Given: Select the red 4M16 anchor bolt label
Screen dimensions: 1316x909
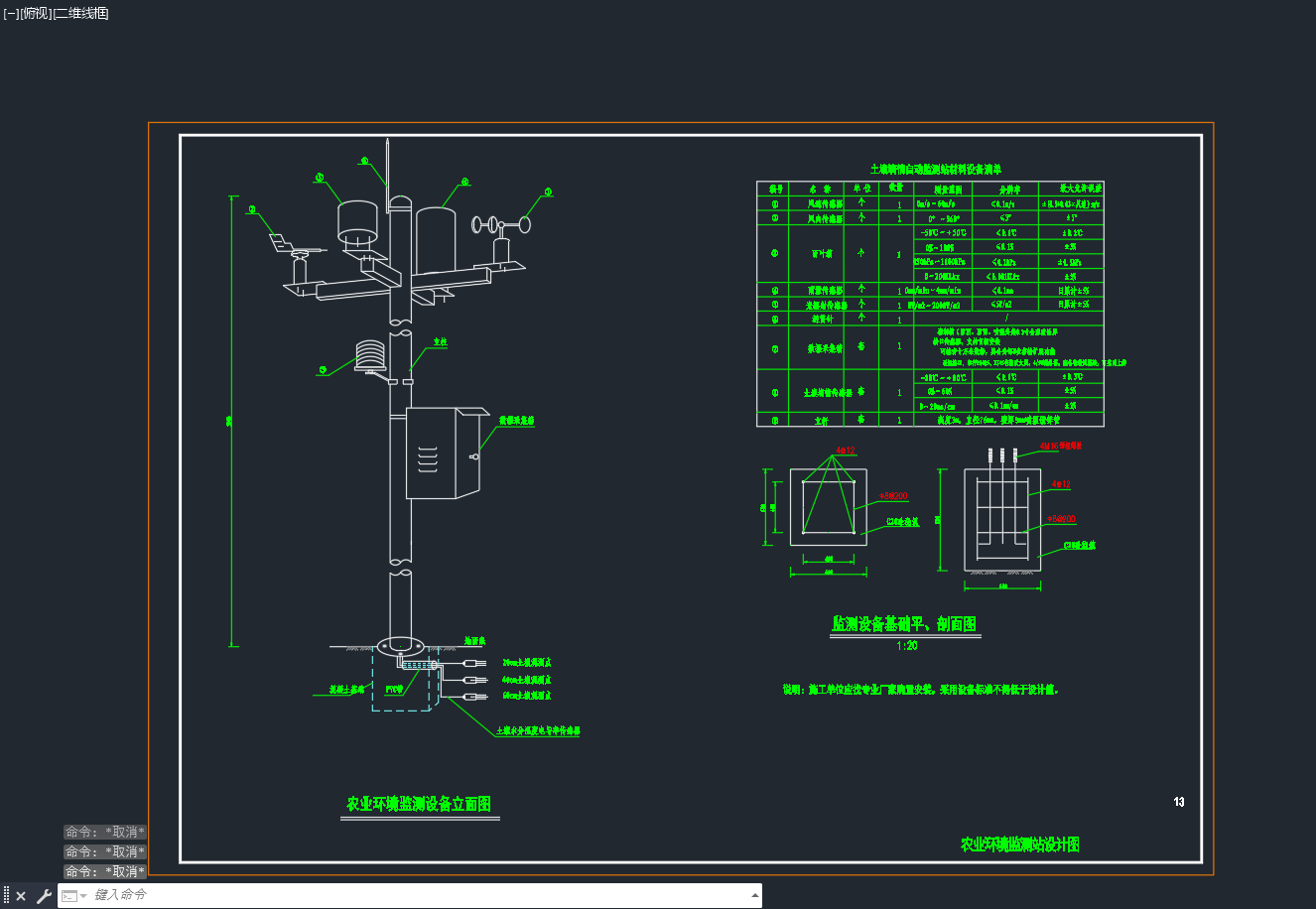Looking at the screenshot, I should (1060, 447).
